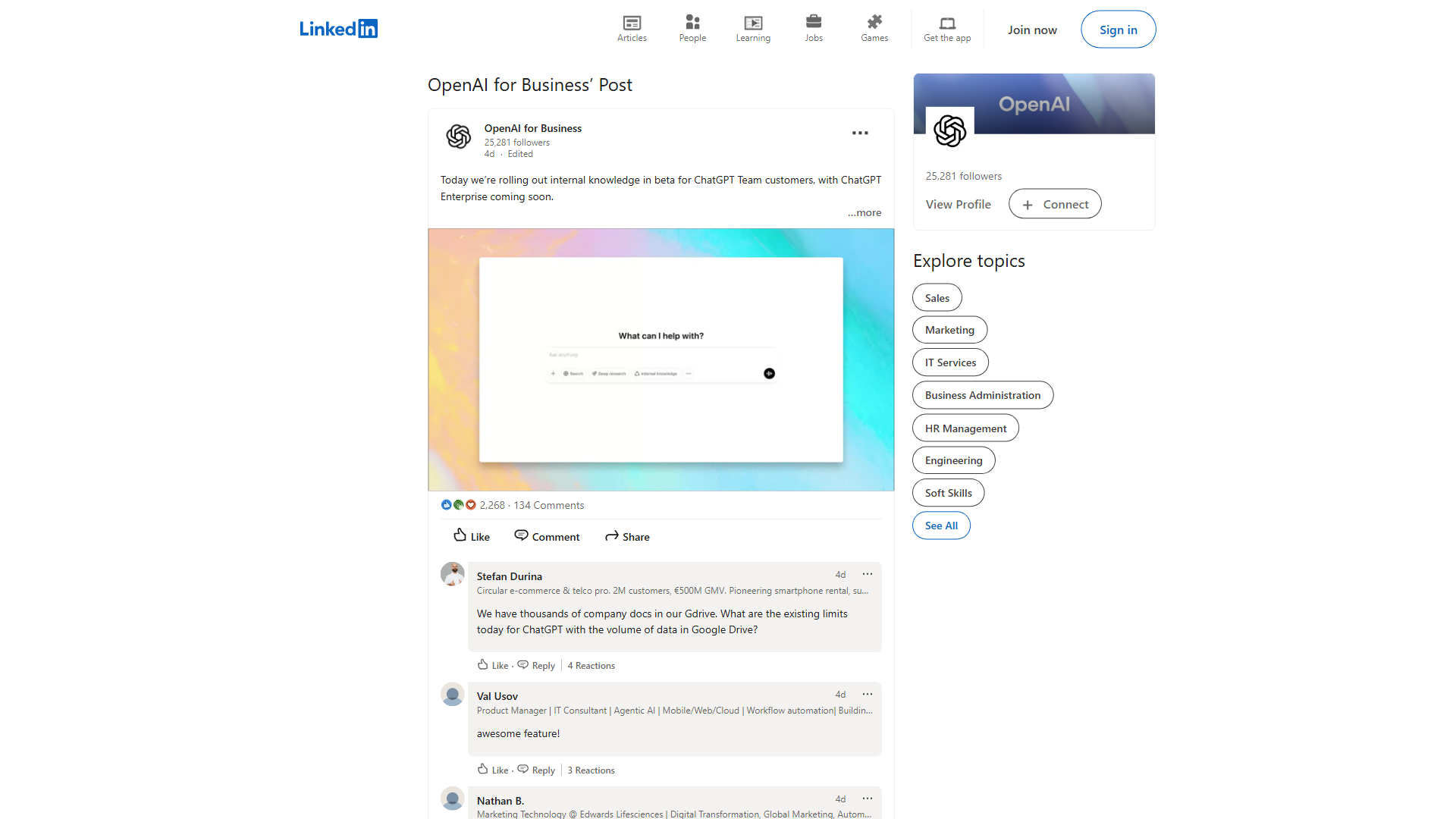Open the Jobs section
This screenshot has height=819, width=1456.
coord(814,29)
